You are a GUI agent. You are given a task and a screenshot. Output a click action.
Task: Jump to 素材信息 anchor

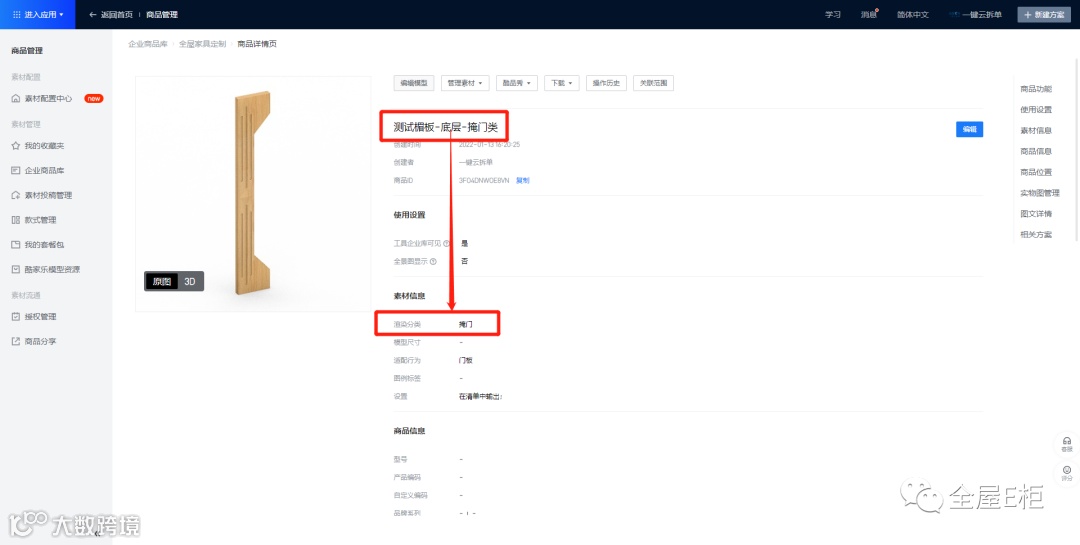pos(1036,130)
